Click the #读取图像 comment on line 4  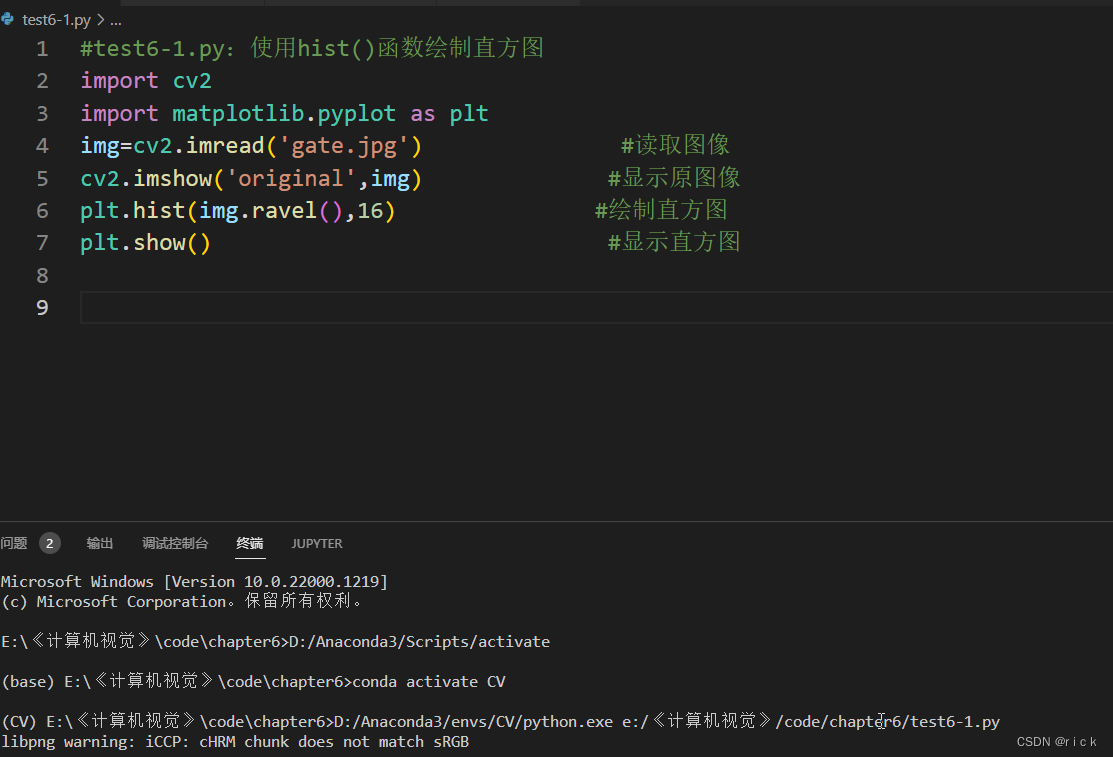(675, 145)
